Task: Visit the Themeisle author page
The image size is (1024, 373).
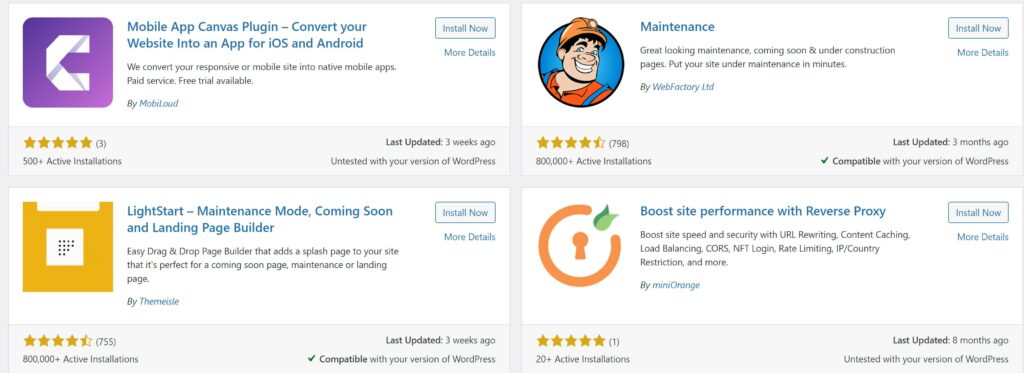Action: 159,301
